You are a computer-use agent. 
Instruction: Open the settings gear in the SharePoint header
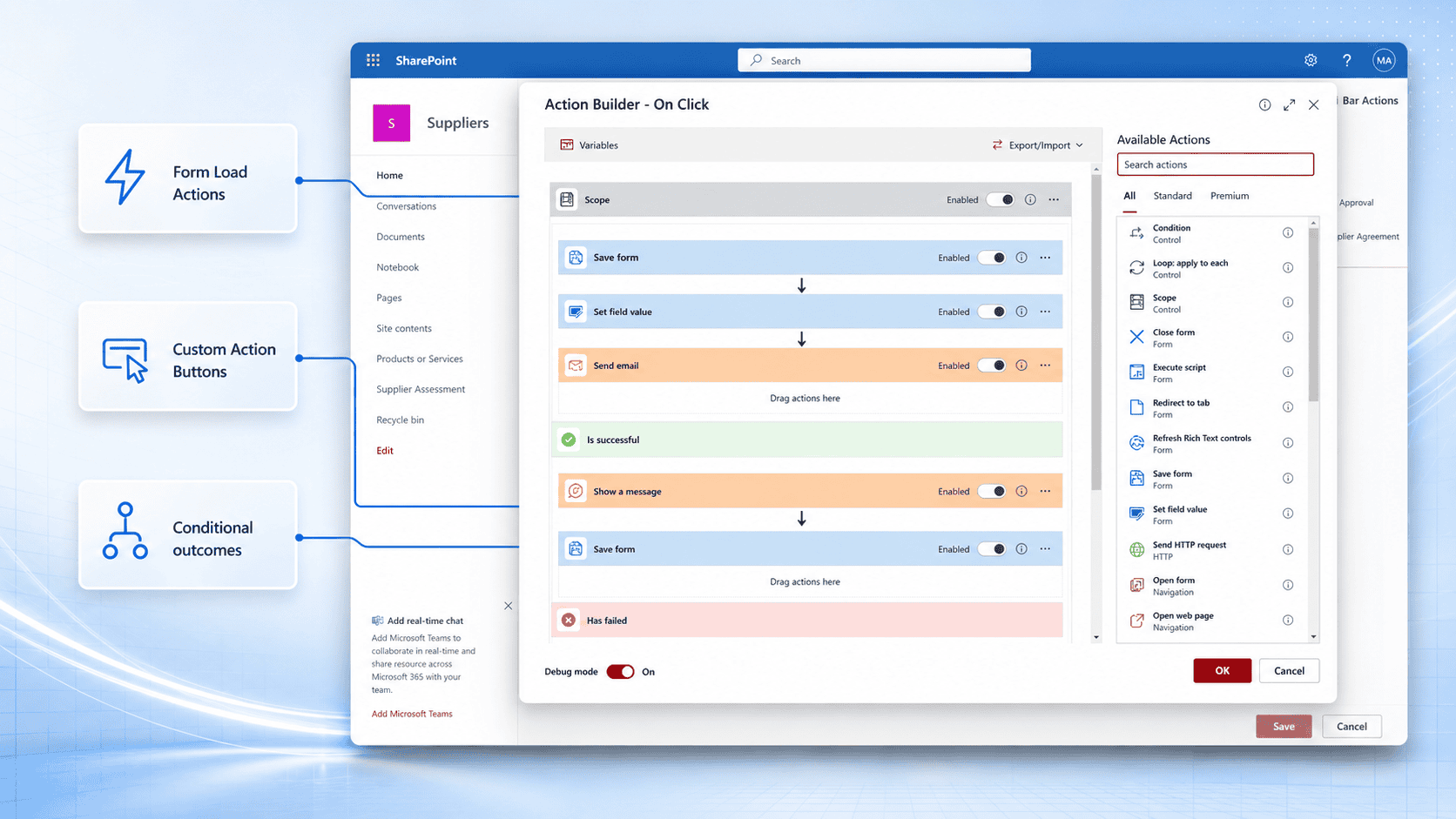(1311, 60)
